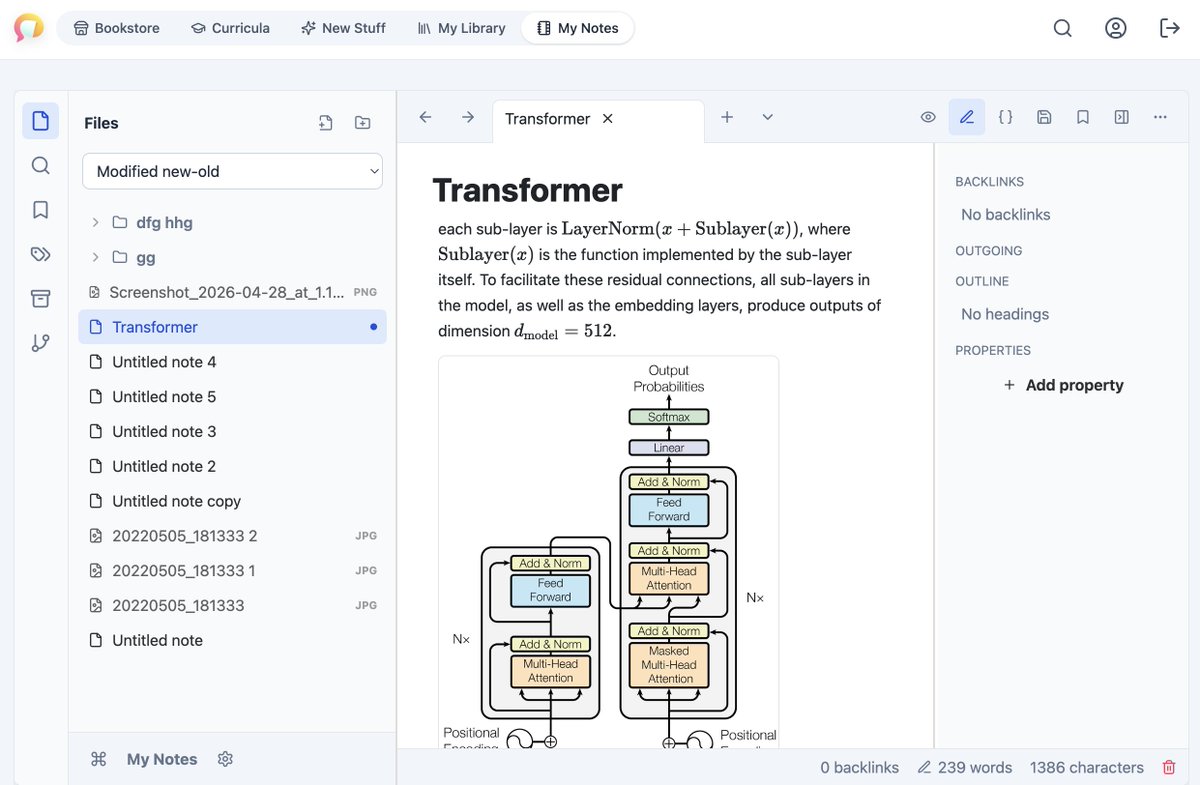Open the archive box panel
Image resolution: width=1200 pixels, height=785 pixels.
(x=40, y=298)
